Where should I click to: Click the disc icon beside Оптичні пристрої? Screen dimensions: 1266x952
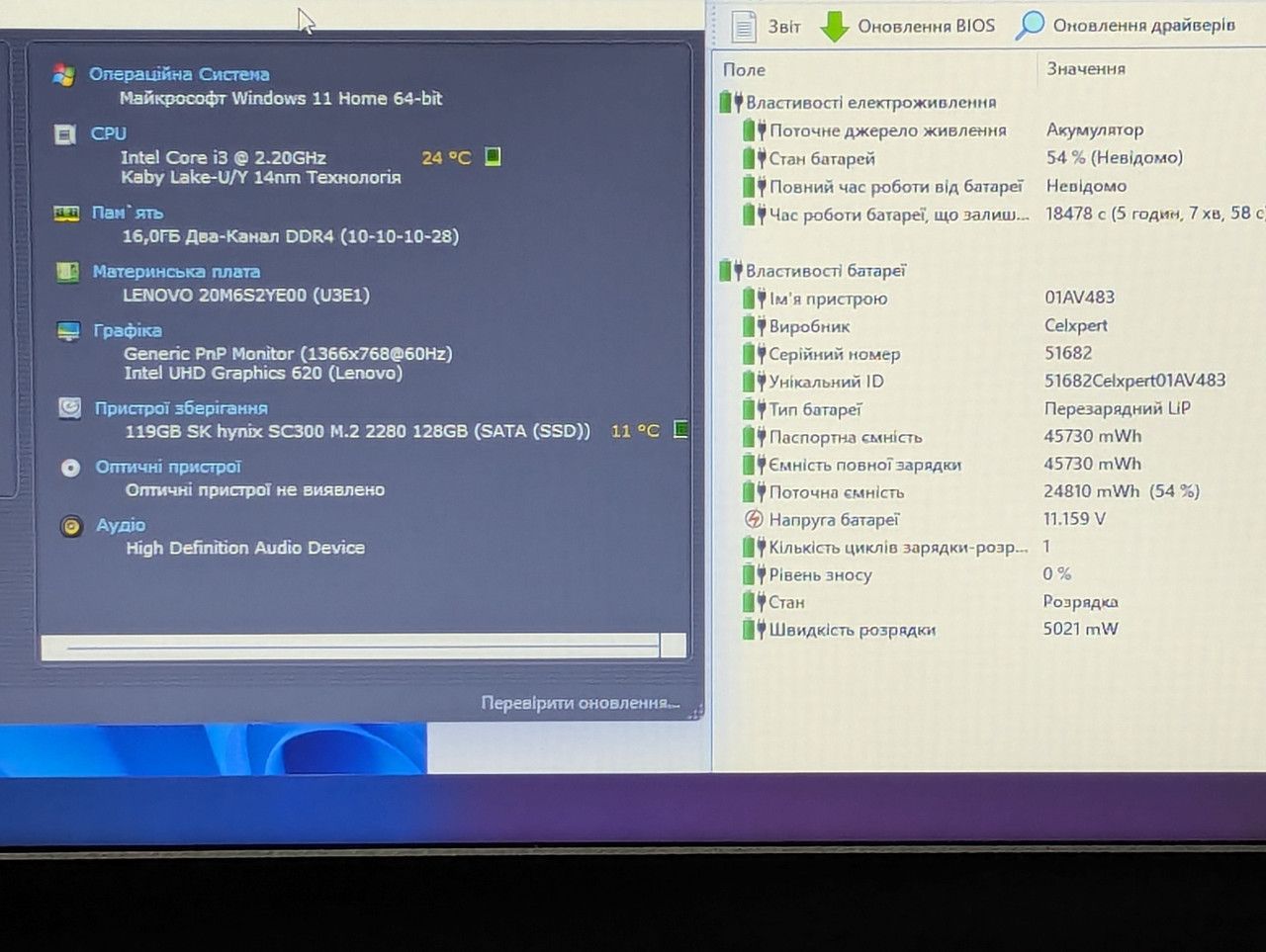tap(70, 468)
